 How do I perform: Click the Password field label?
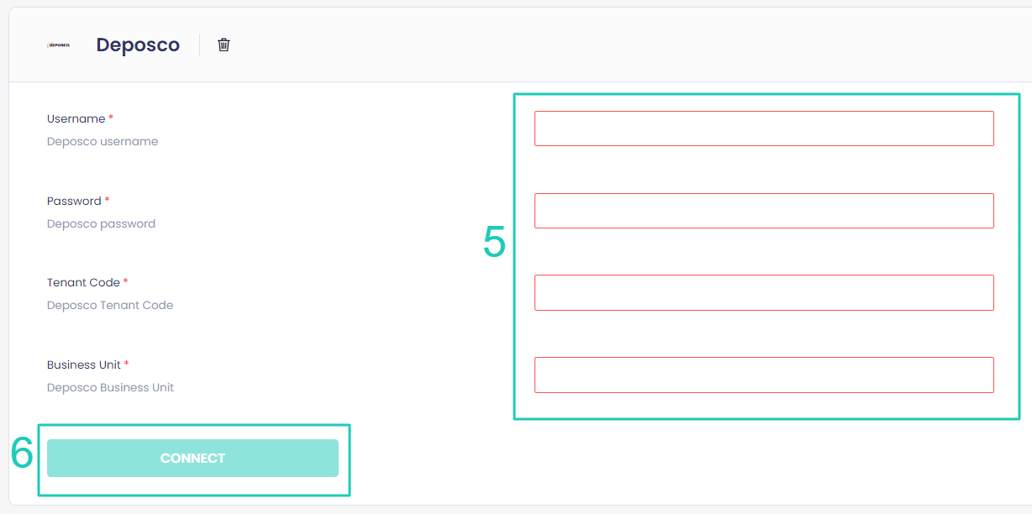74,201
